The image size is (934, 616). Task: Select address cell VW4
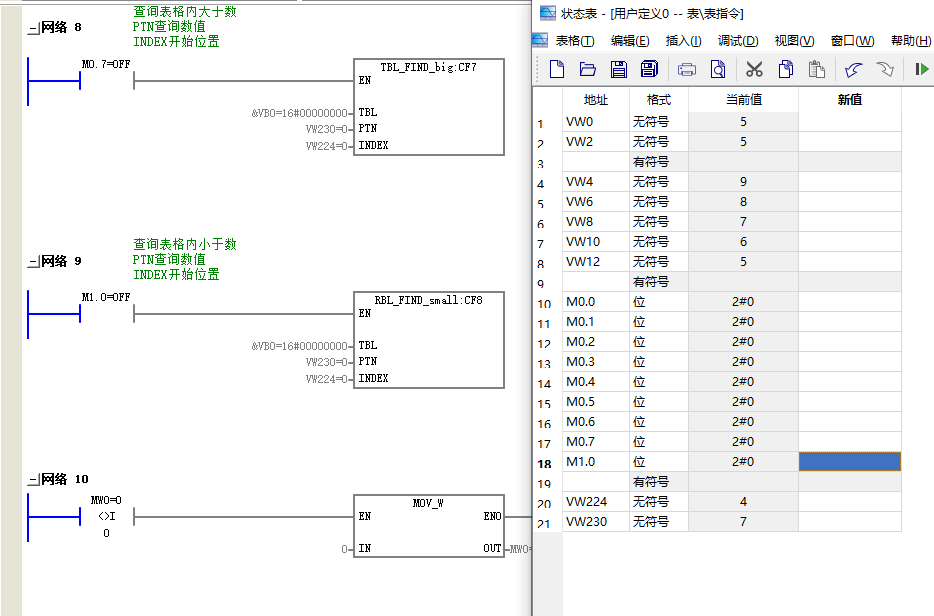point(596,182)
